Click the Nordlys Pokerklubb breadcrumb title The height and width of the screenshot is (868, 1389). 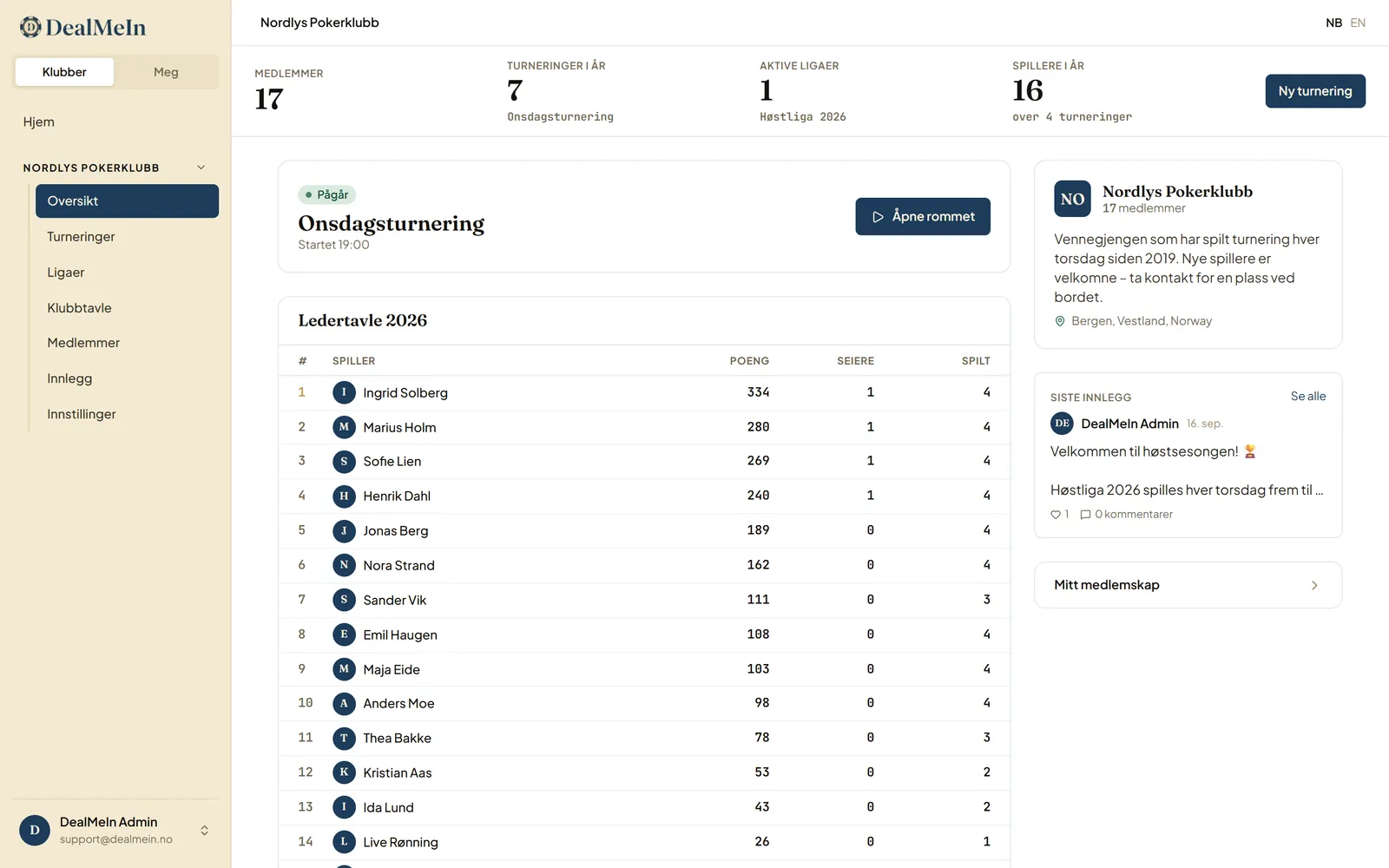point(319,23)
